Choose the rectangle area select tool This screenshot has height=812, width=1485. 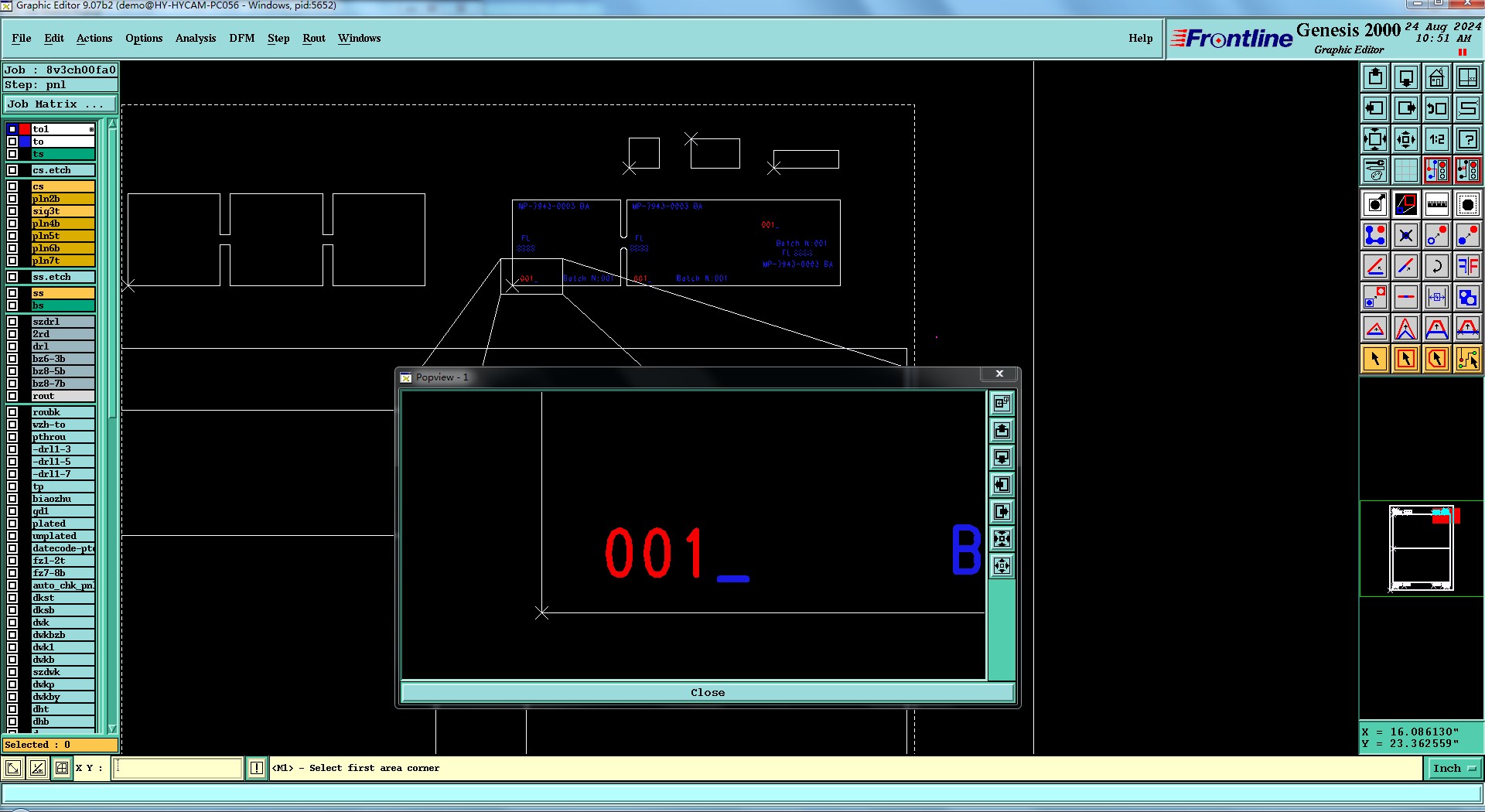pos(1406,359)
